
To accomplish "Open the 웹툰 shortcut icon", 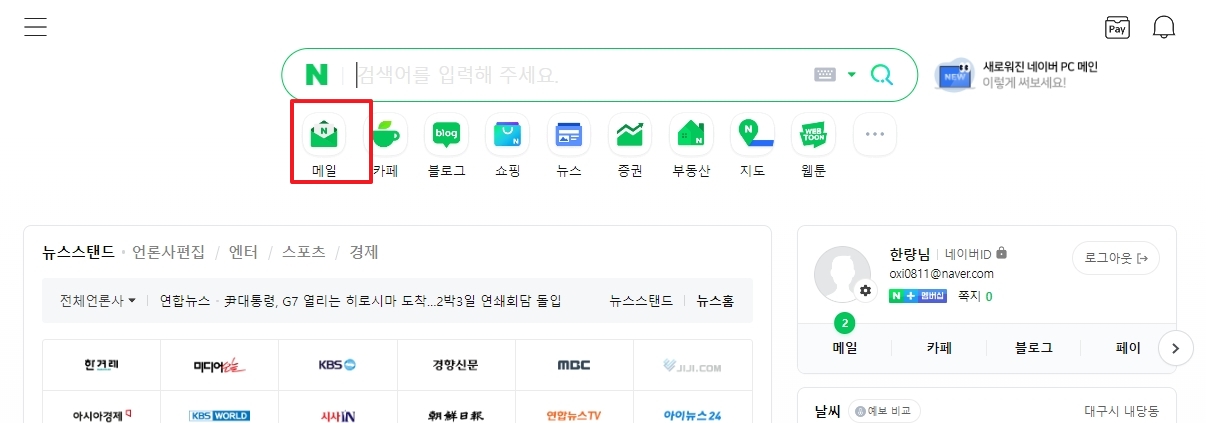I will (x=813, y=134).
